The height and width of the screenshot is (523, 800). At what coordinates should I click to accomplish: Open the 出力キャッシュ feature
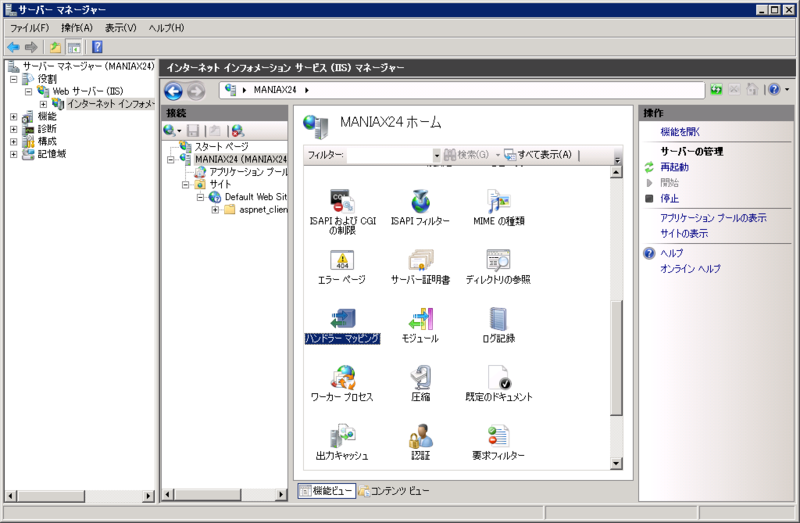342,442
